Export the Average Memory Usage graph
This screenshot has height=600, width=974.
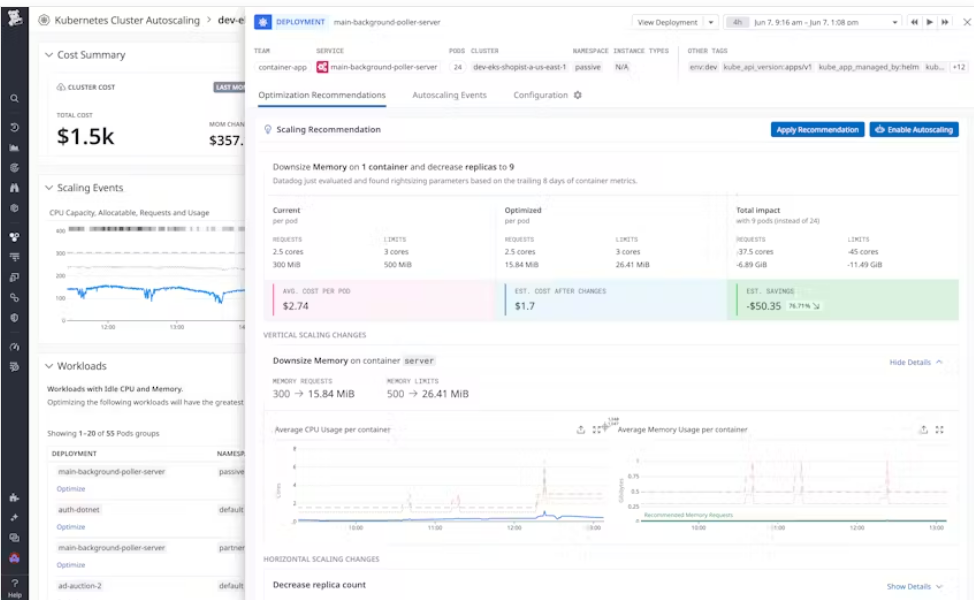coord(923,429)
